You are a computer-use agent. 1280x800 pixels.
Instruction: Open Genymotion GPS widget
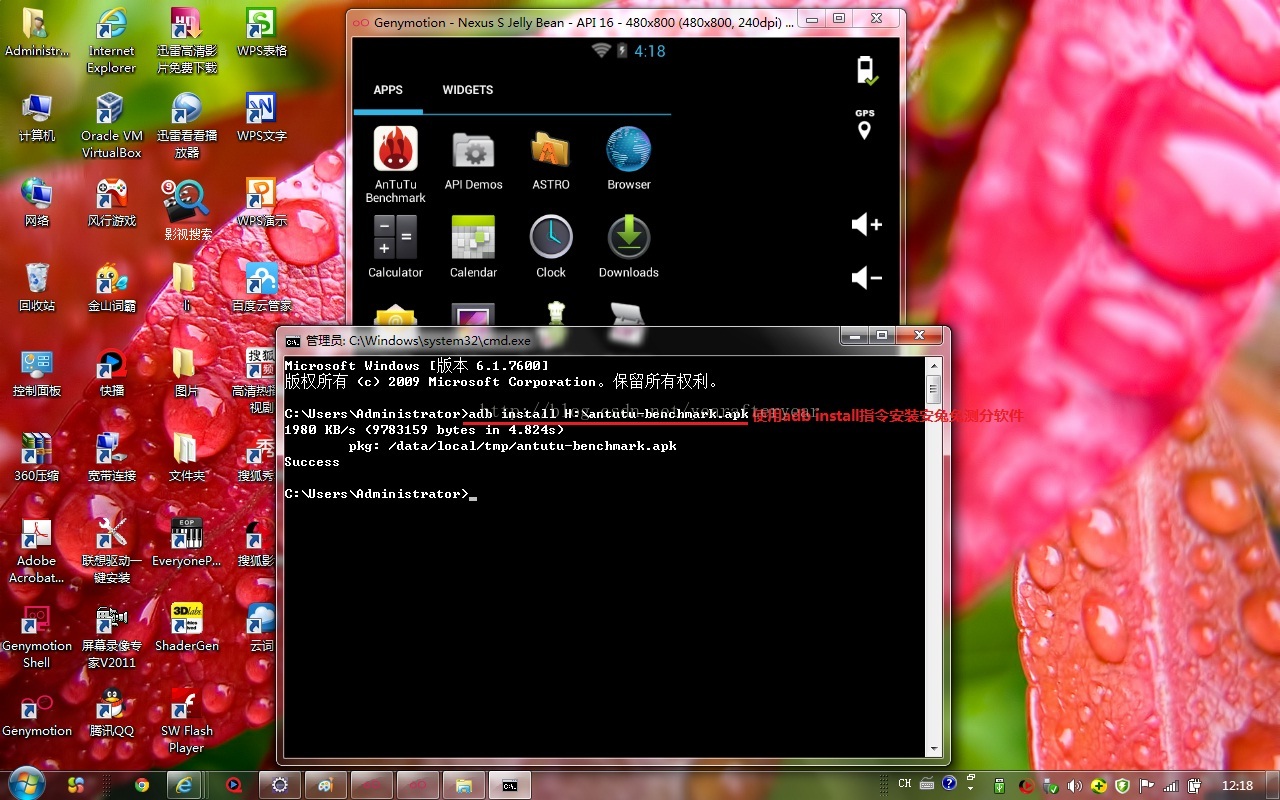865,124
